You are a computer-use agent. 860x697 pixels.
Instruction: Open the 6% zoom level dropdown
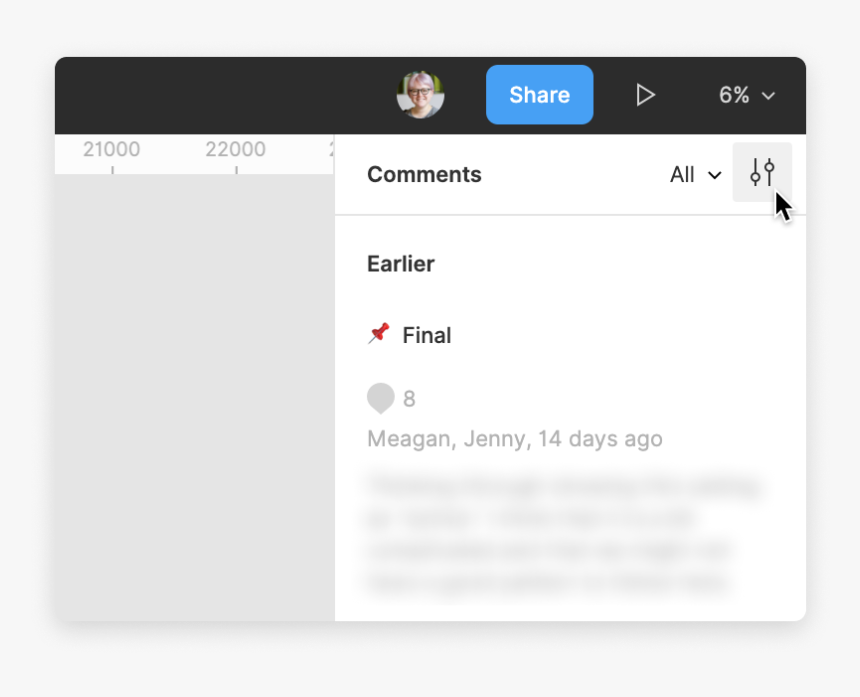[x=746, y=95]
